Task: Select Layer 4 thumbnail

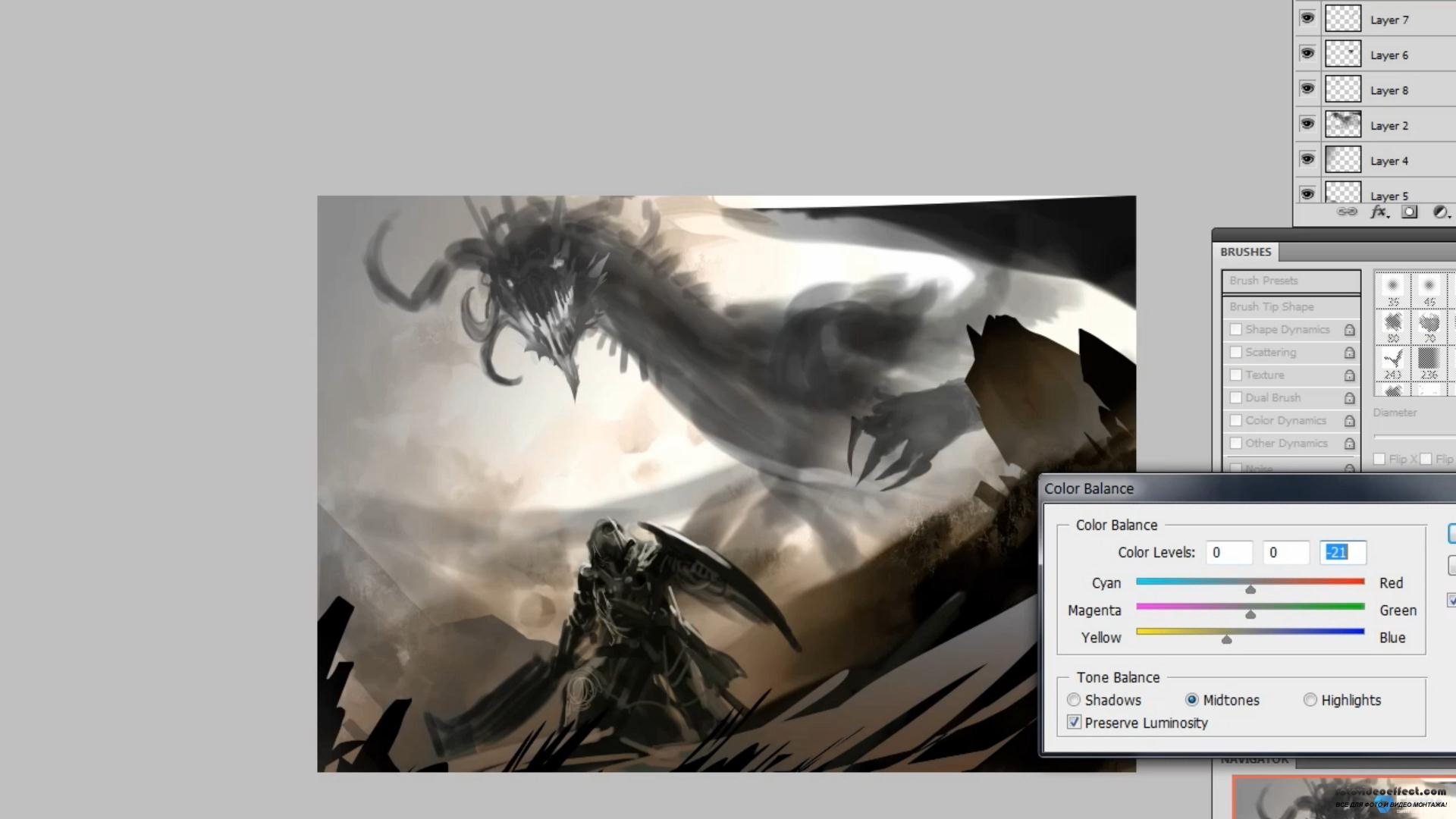Action: (x=1343, y=159)
